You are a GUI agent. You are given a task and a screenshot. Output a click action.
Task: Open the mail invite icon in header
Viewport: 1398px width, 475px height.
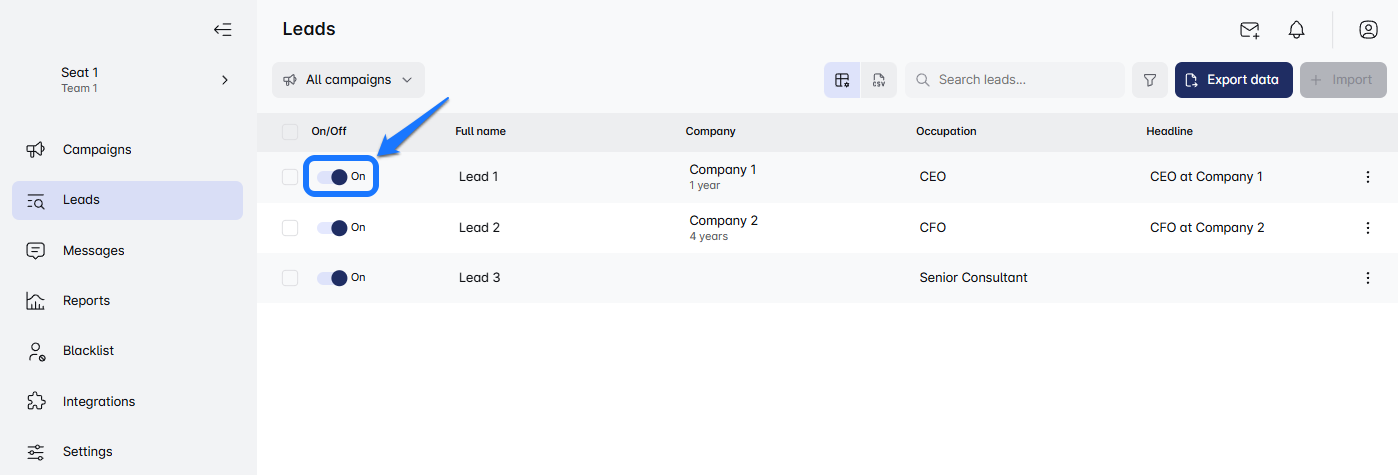click(1249, 30)
